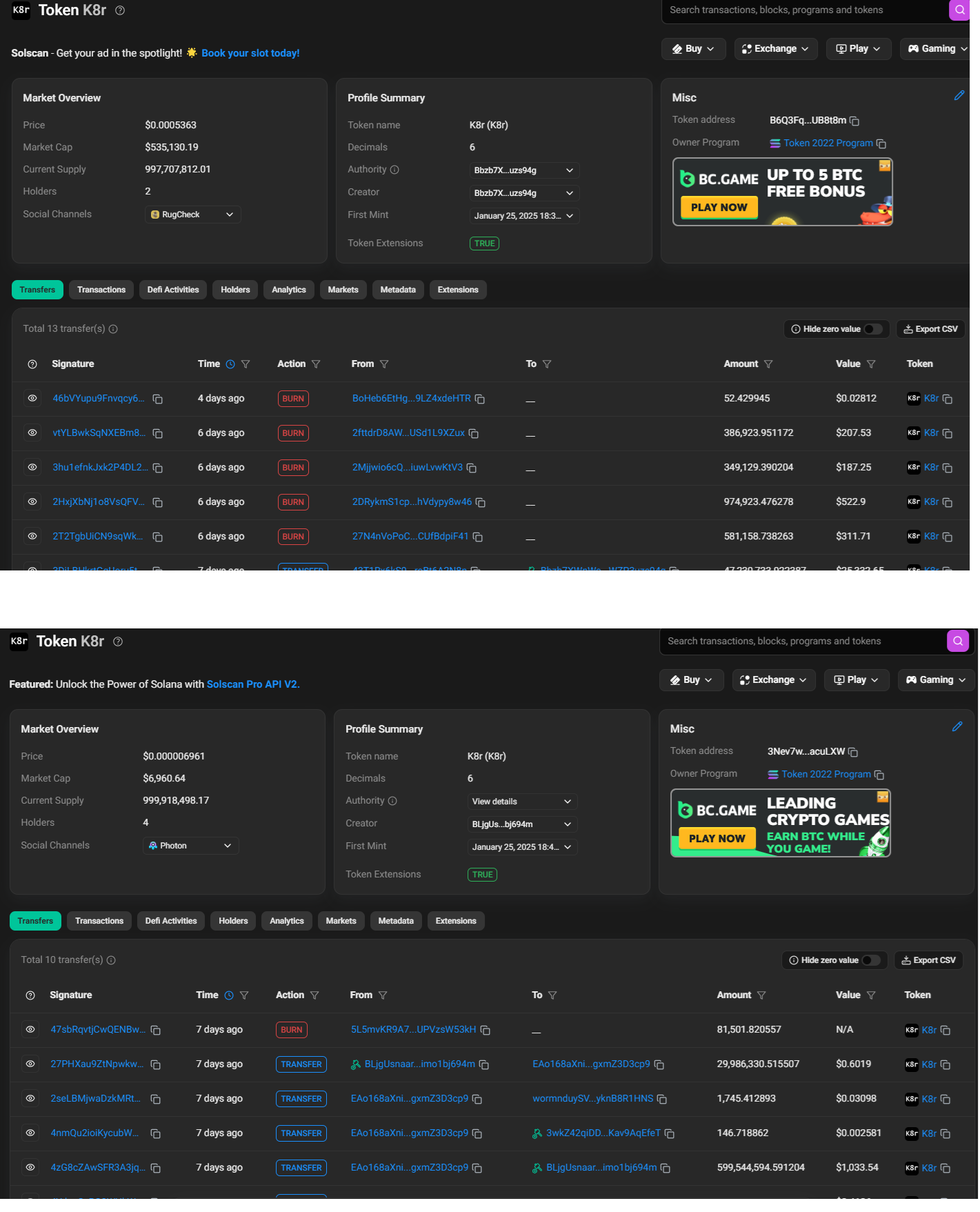Viewport: 980px width, 1212px height.
Task: Copy From address 2fttdrD8AW...USd1L9XZux
Action: tap(474, 433)
